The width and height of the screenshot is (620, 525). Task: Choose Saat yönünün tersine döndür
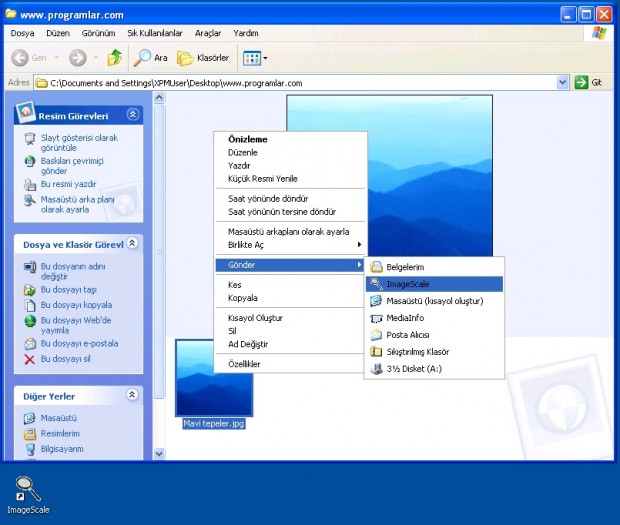click(291, 212)
